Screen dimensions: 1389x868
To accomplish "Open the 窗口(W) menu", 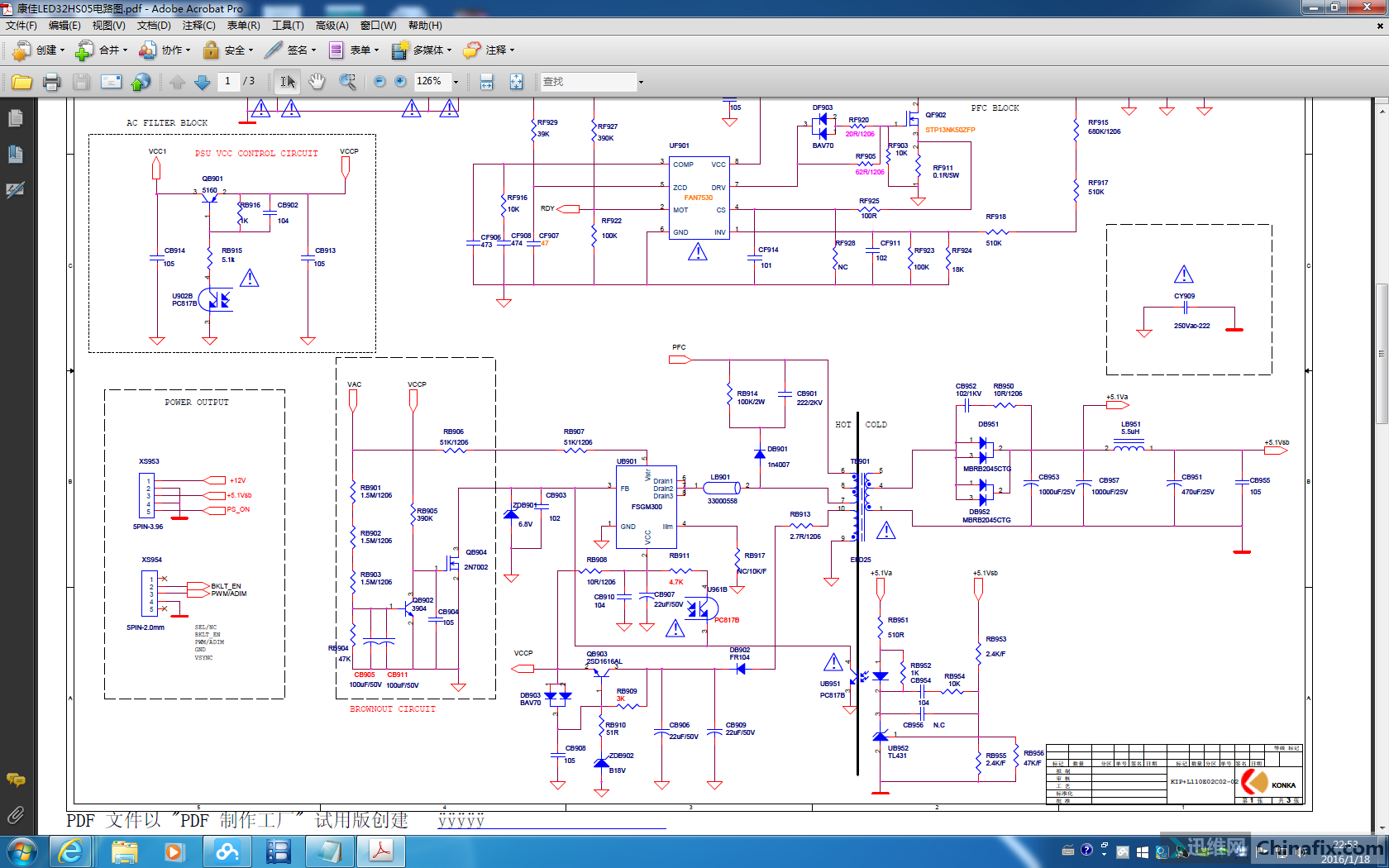I will coord(378,26).
